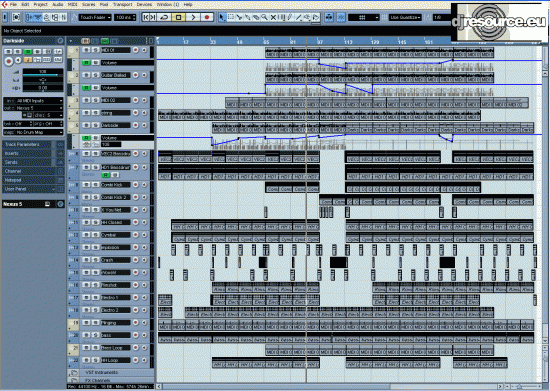
Task: Go to next marker transport button
Action: tap(153, 17)
